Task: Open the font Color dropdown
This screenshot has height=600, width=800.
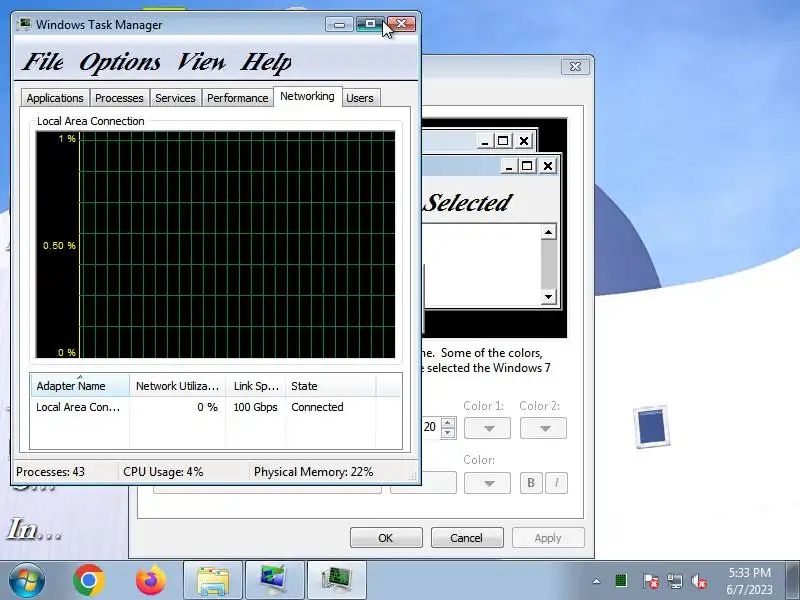Action: coord(488,483)
